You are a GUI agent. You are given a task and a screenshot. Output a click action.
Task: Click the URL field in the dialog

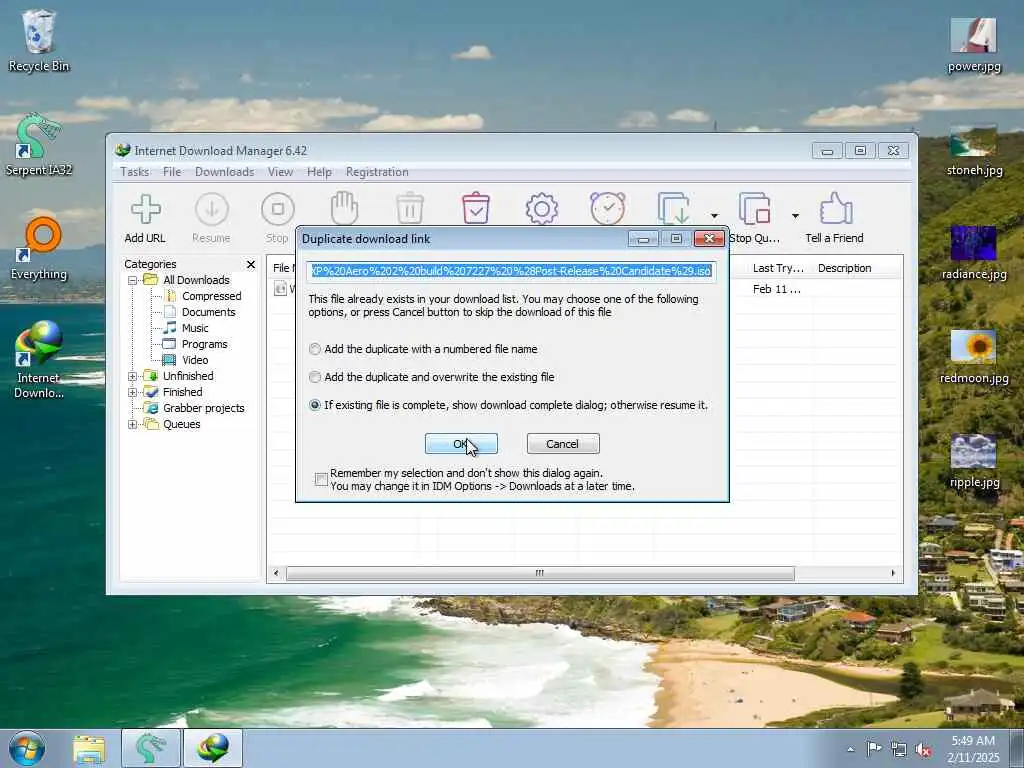click(x=511, y=271)
